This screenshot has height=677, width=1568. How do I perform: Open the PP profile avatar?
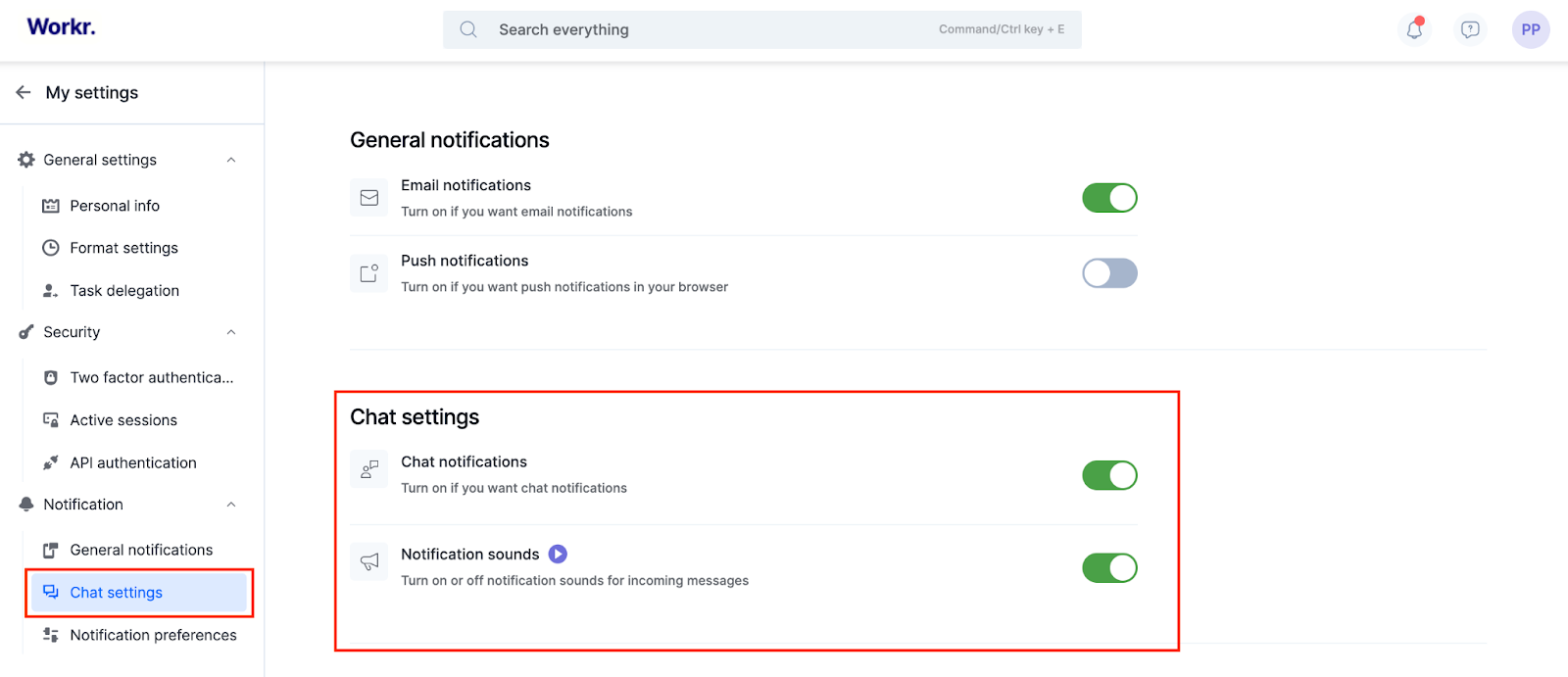click(1531, 29)
